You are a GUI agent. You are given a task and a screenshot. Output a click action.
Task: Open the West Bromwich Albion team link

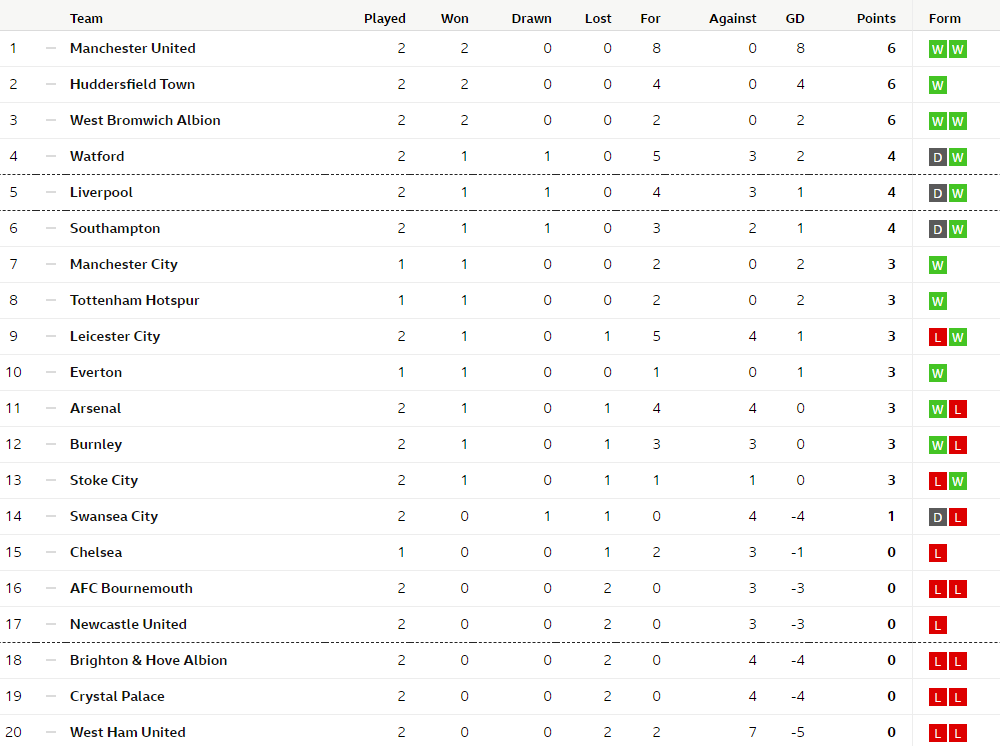(x=145, y=120)
